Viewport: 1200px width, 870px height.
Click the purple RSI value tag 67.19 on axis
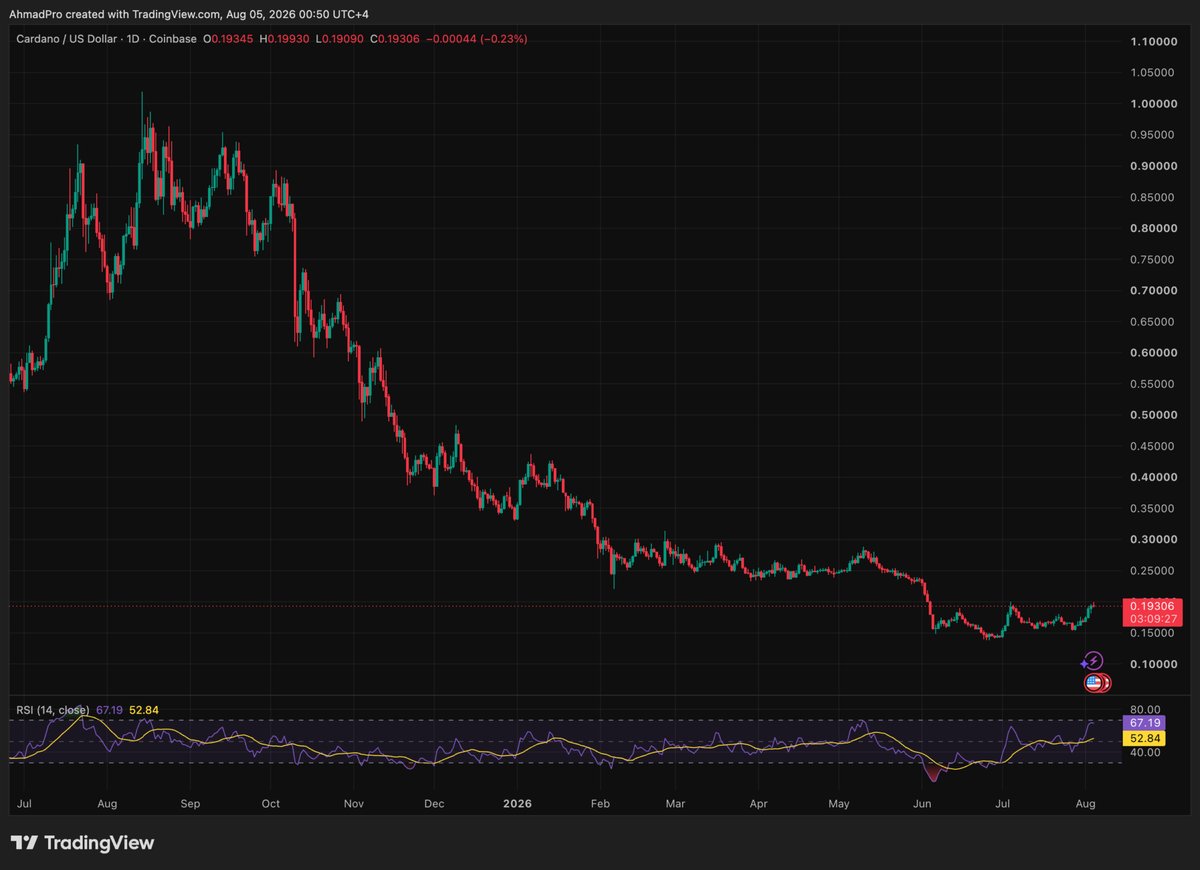(x=1144, y=722)
